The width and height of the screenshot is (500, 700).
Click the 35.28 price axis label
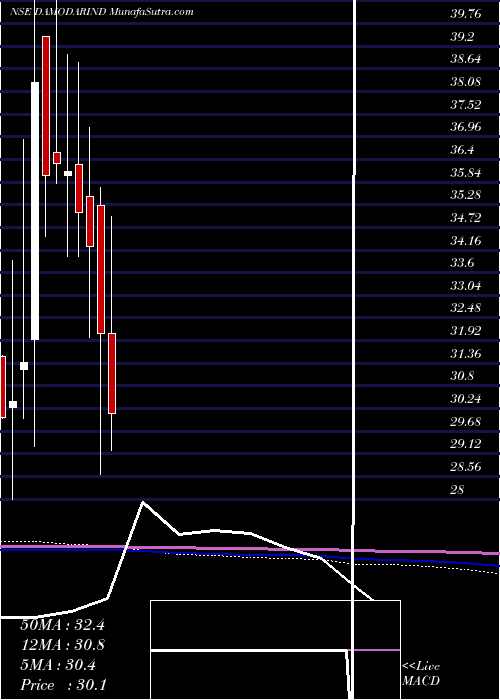pyautogui.click(x=466, y=195)
